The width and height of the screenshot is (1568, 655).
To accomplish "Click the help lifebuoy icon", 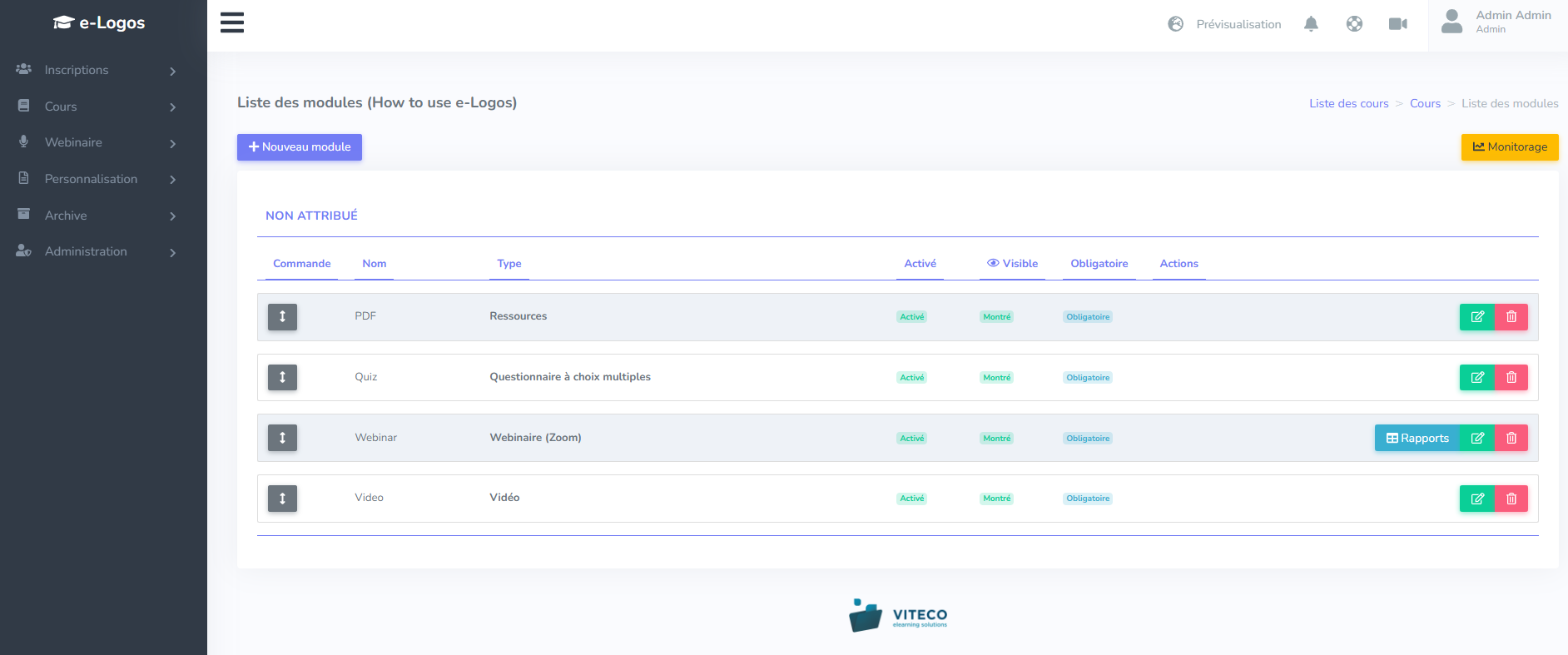I will coord(1354,24).
